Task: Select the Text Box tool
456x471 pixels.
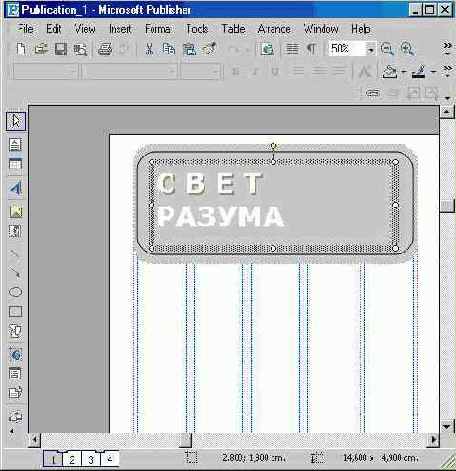Action: click(15, 144)
